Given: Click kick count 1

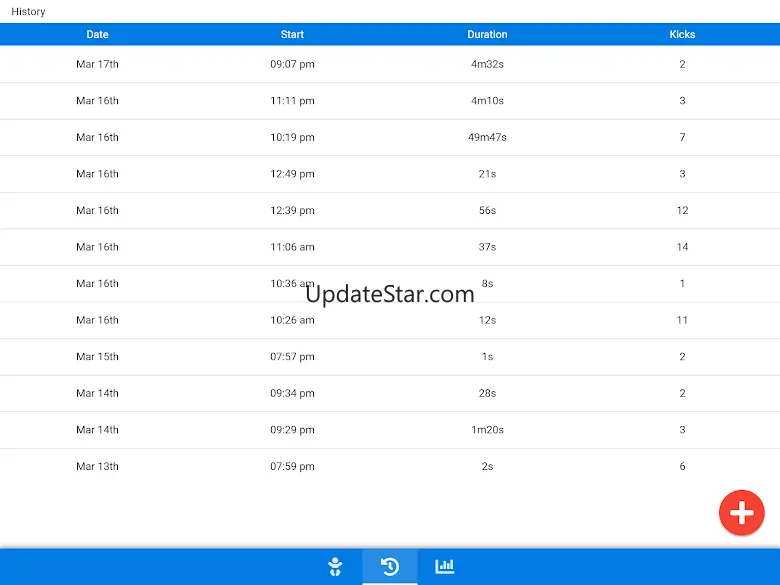Looking at the screenshot, I should [x=682, y=284].
